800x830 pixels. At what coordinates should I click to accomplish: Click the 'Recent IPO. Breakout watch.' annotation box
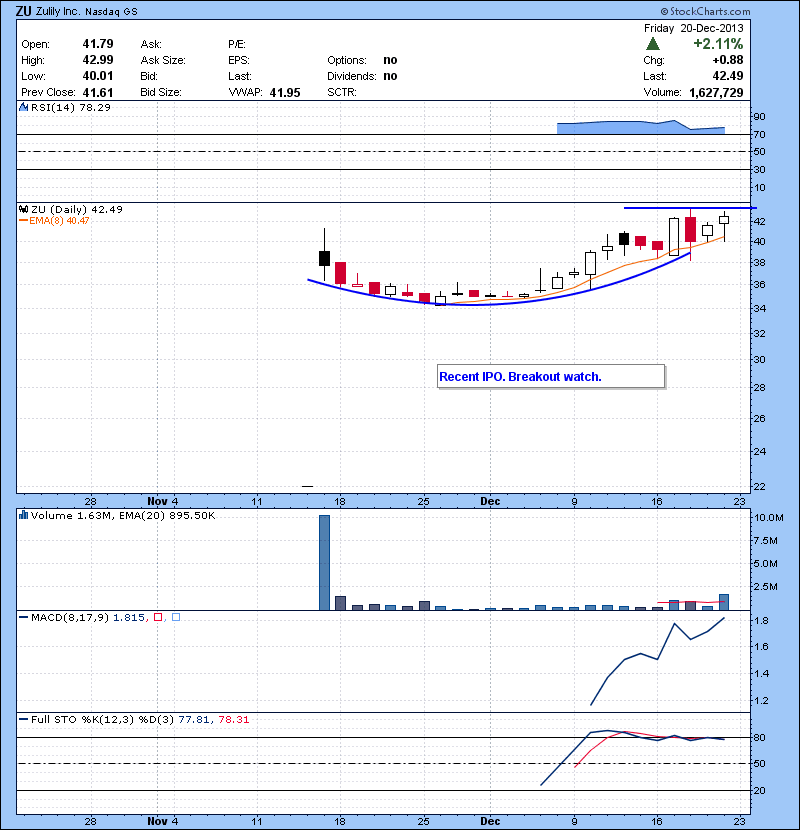(x=551, y=376)
